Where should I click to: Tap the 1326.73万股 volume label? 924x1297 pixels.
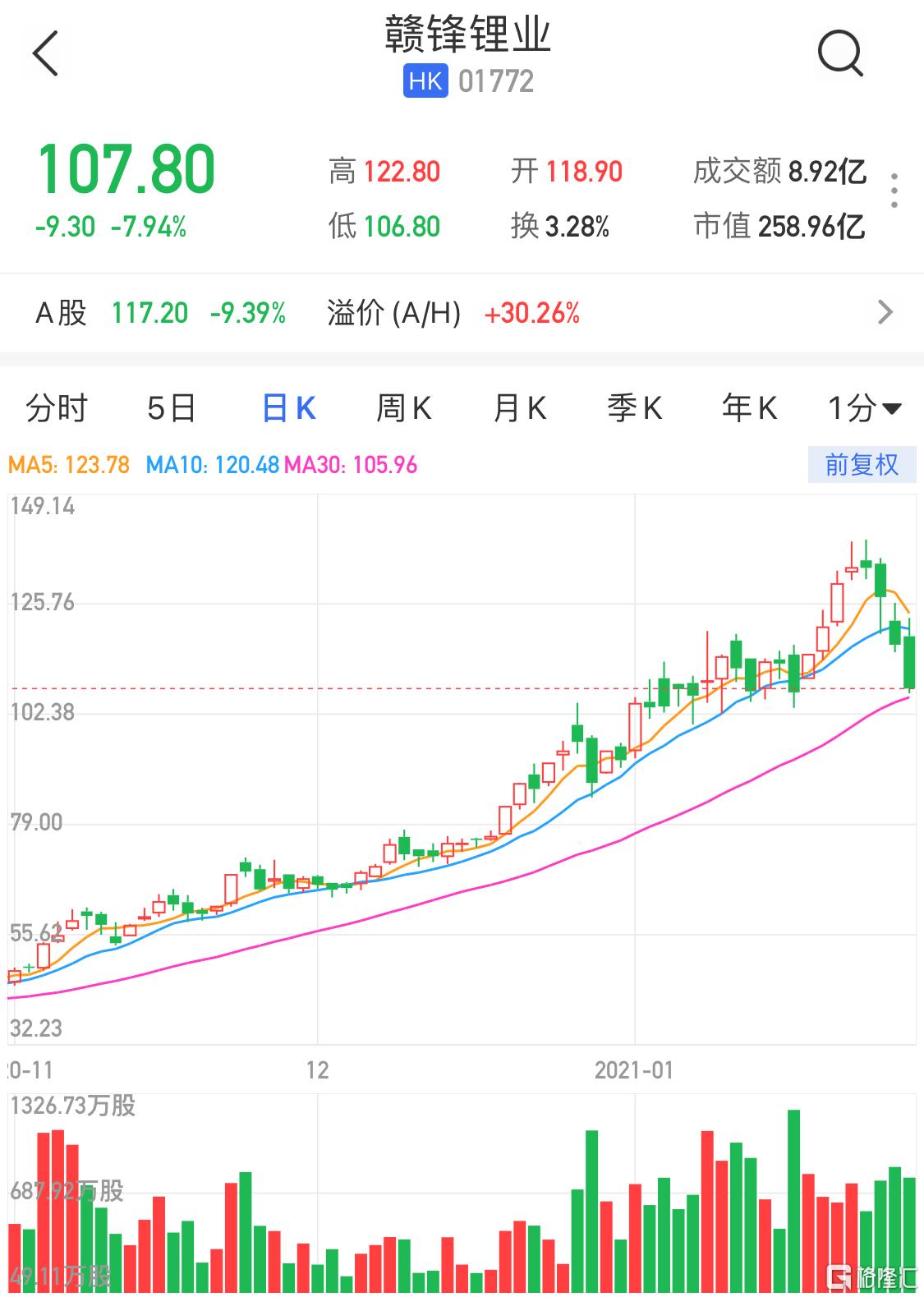[73, 1106]
